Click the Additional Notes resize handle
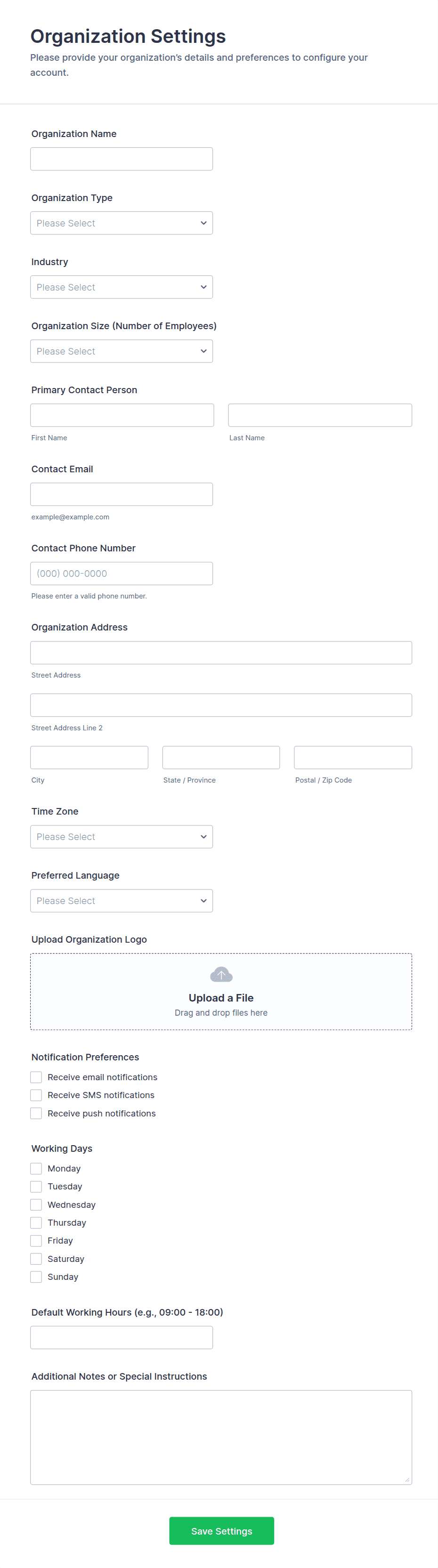 [x=407, y=1480]
